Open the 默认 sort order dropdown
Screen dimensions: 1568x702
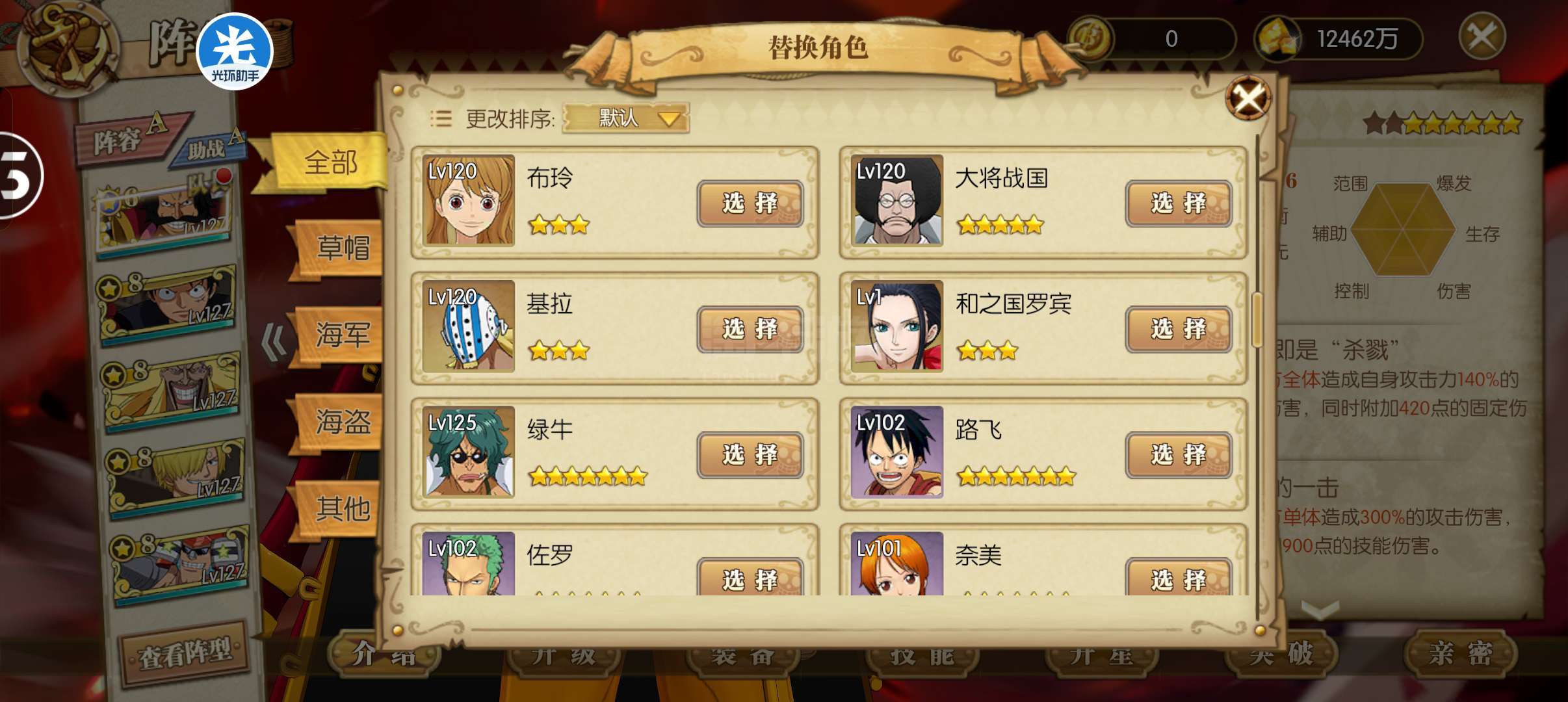(625, 118)
